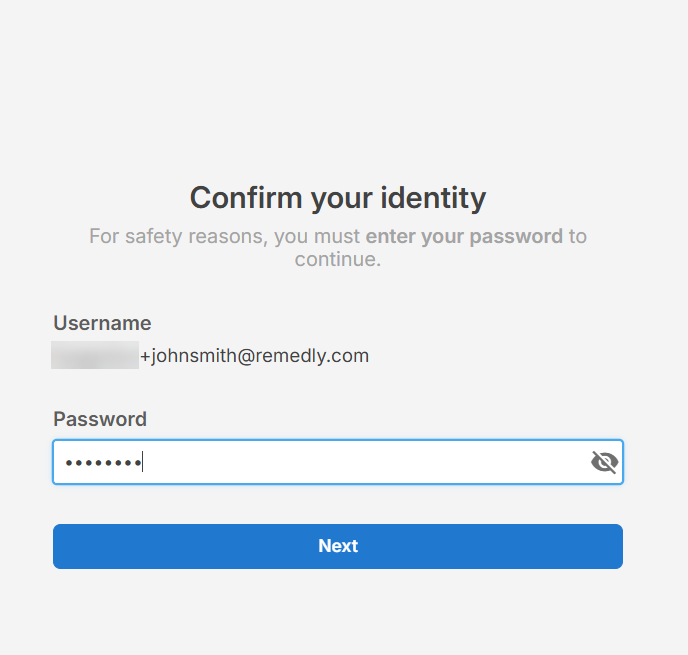Click the 'remedly.com' domain in the username
The image size is (688, 655).
coord(312,356)
